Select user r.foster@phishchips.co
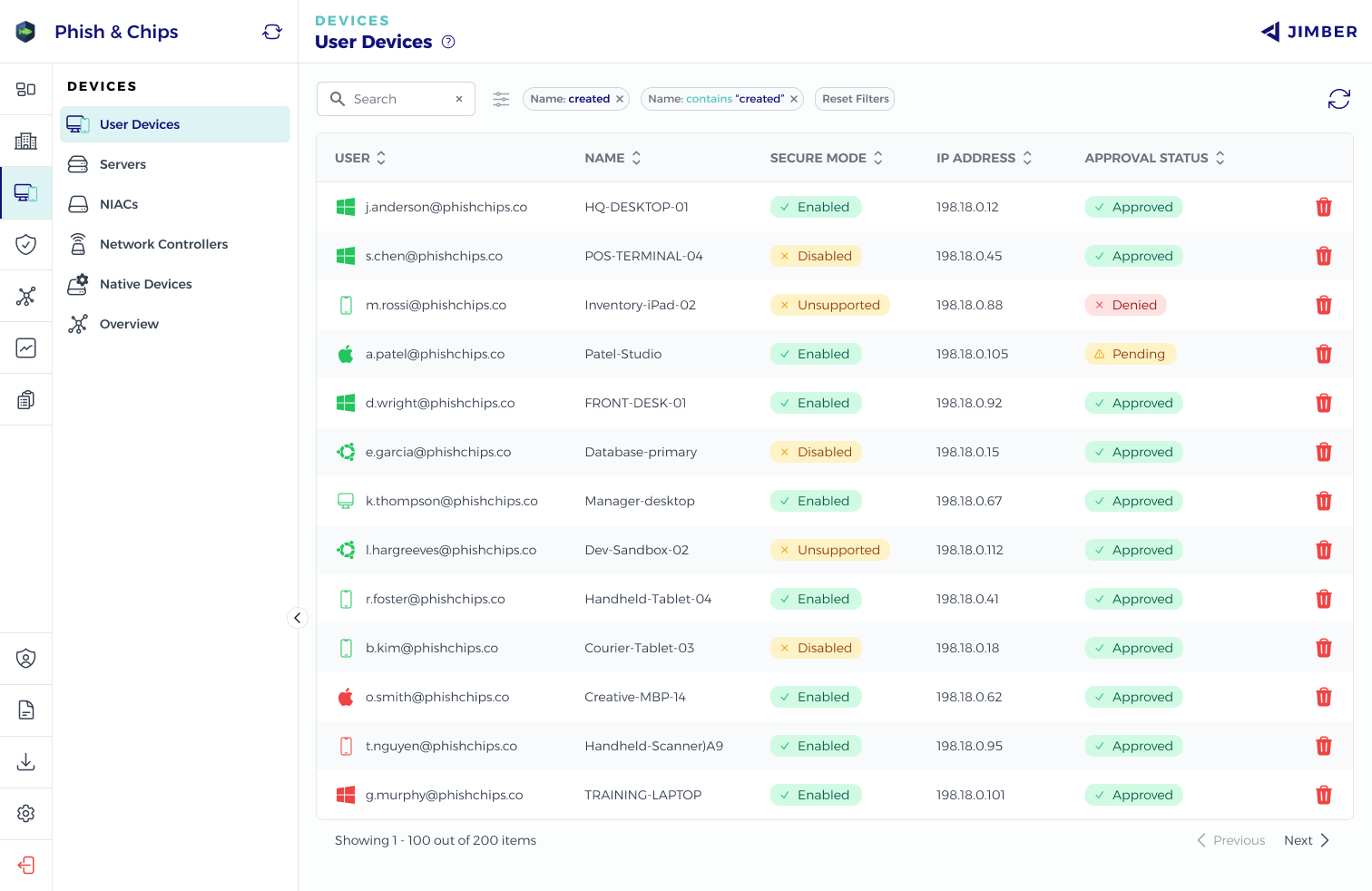Image resolution: width=1372 pixels, height=891 pixels. click(436, 599)
